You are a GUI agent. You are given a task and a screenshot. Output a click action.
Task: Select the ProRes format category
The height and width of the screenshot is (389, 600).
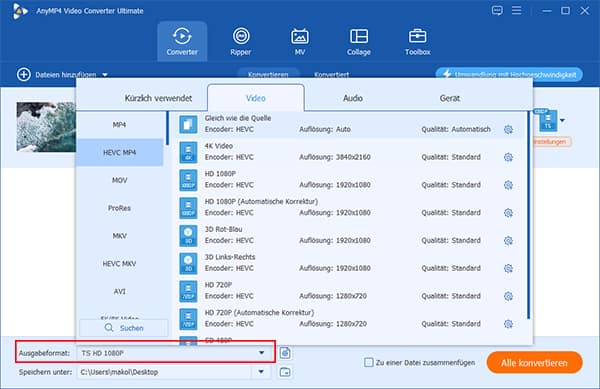[x=119, y=208]
